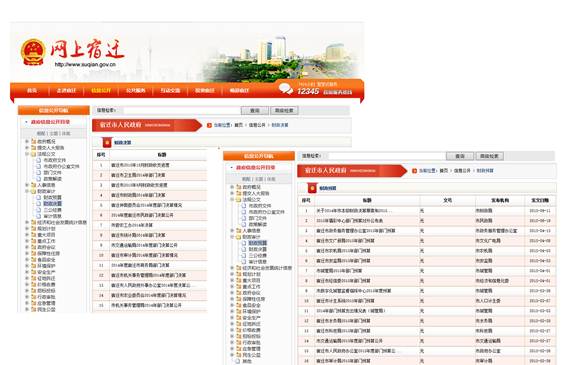
Task: Open the 信息公开 tab in the orange navigation bar
Action: click(x=101, y=90)
